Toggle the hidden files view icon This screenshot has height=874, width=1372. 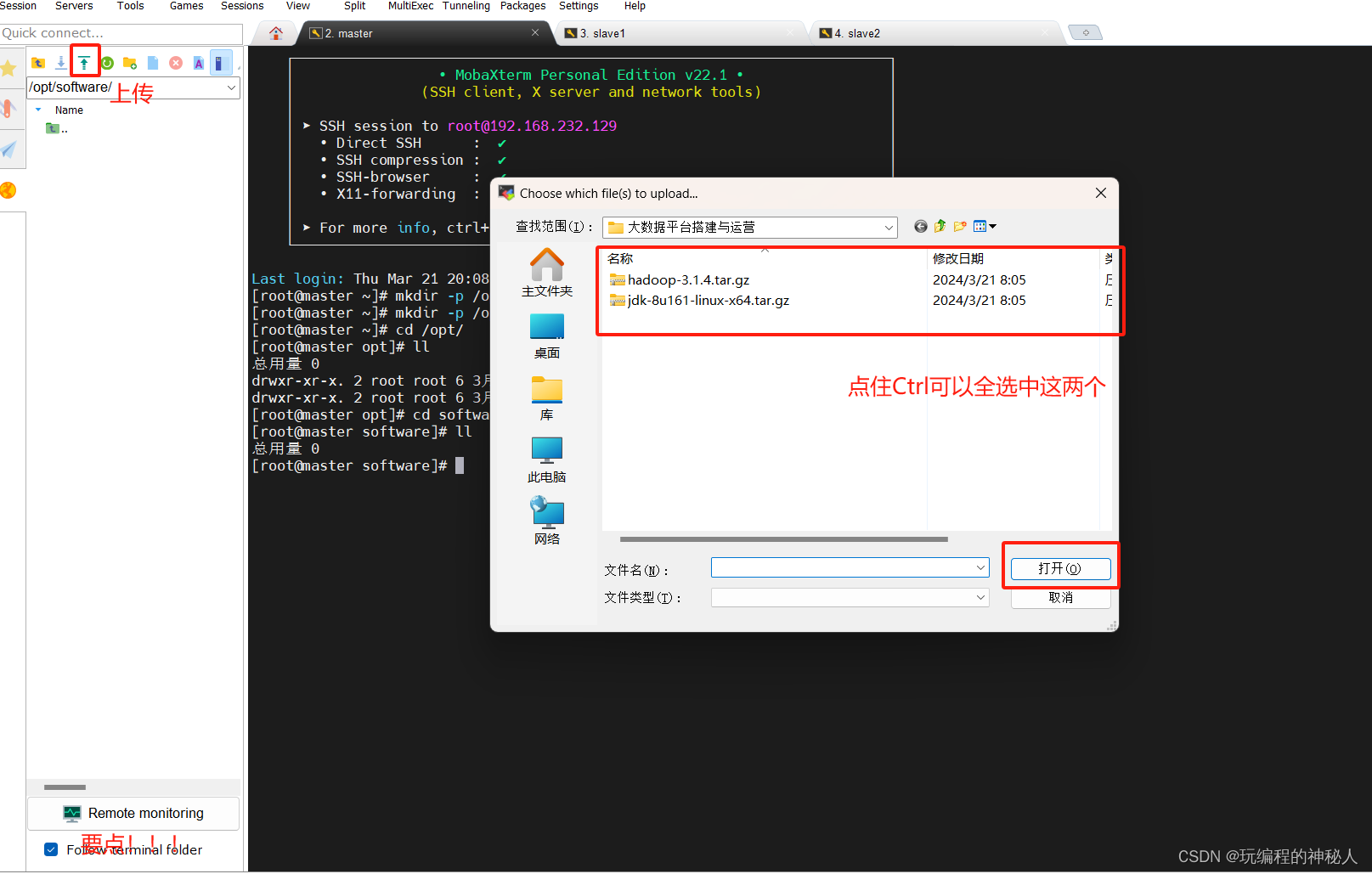click(220, 63)
